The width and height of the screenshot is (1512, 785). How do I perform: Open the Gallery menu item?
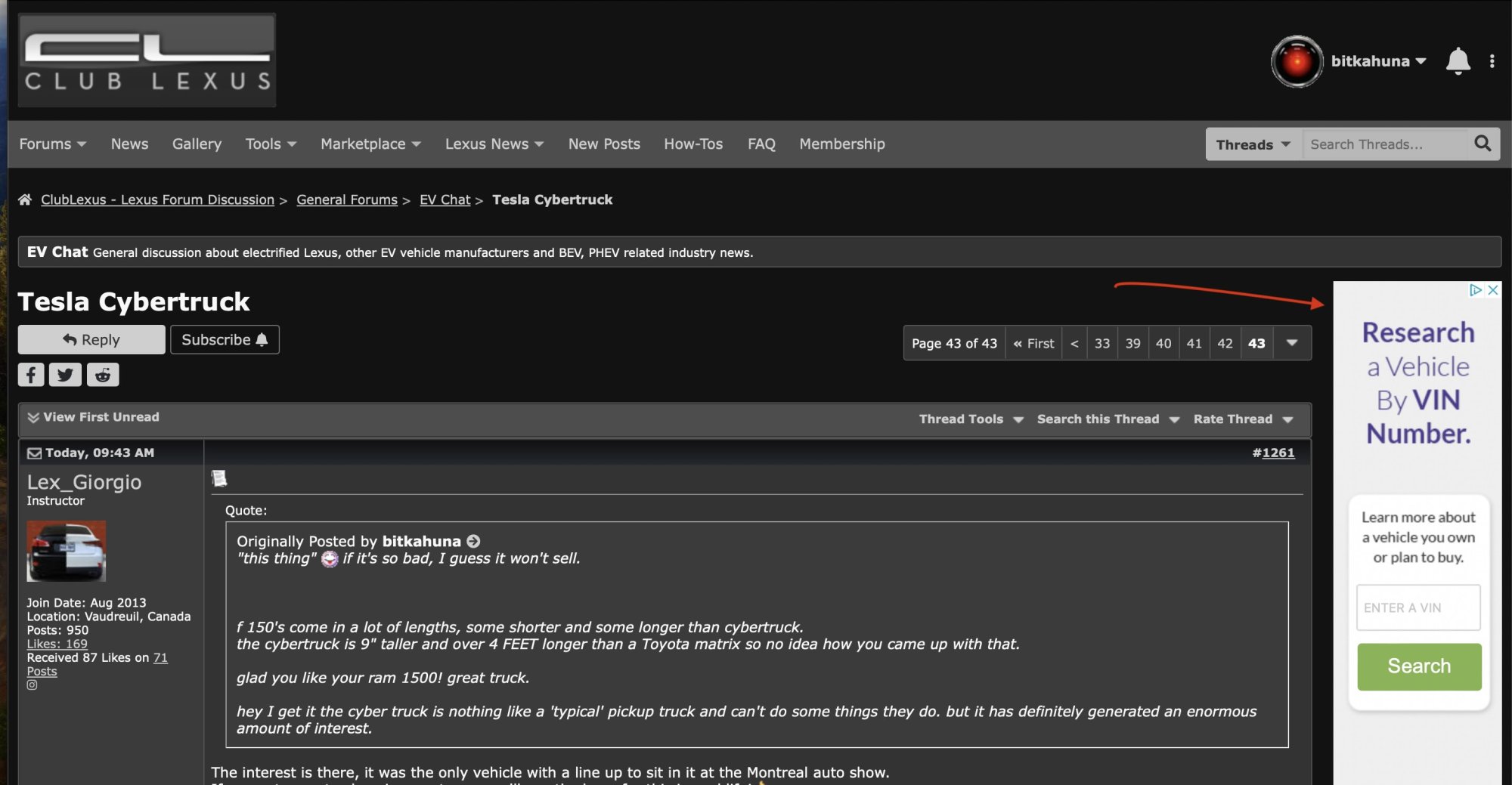pyautogui.click(x=197, y=144)
